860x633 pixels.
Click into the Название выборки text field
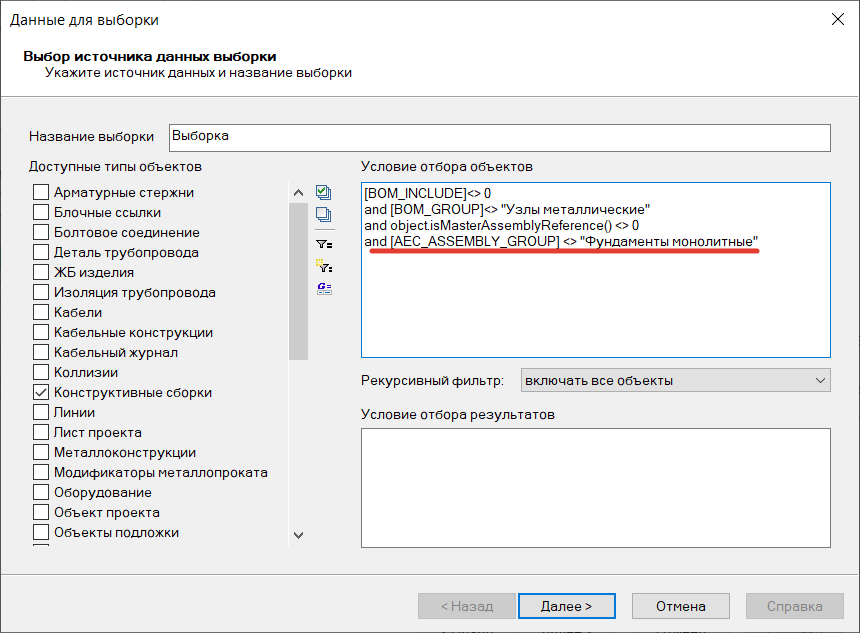[498, 137]
